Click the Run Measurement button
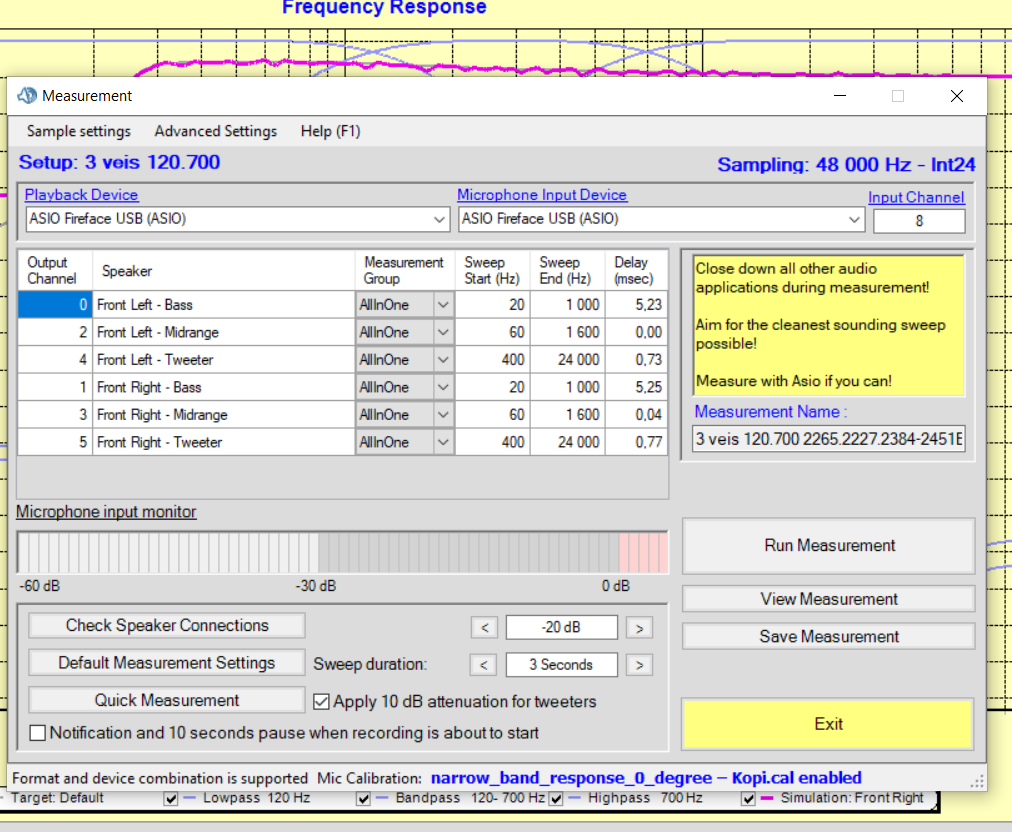This screenshot has width=1012, height=832. tap(829, 546)
